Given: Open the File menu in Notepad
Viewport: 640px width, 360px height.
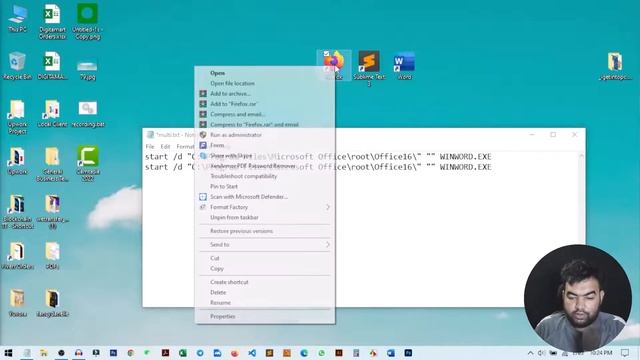Looking at the screenshot, I should (x=150, y=146).
